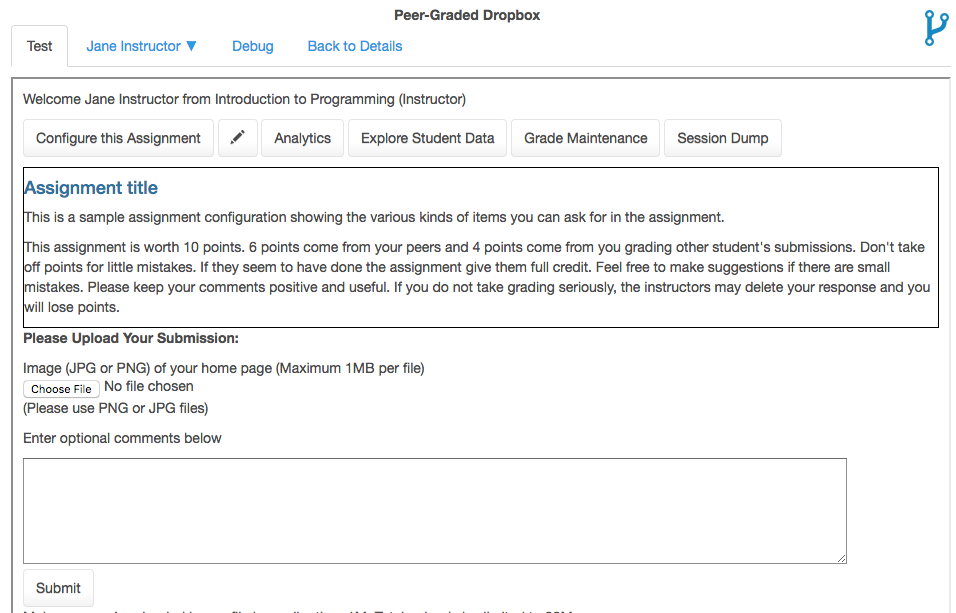Viewport: 956px width, 613px height.
Task: Click the Please Upload Your Submission heading
Action: pyautogui.click(x=131, y=338)
